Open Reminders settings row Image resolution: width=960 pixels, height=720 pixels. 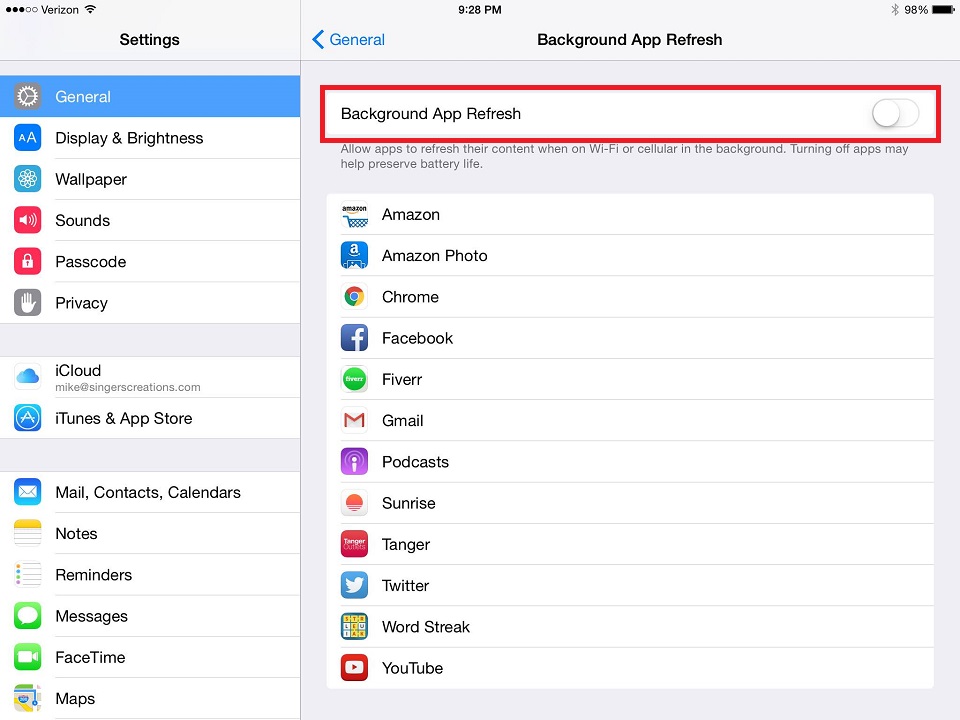tap(150, 575)
